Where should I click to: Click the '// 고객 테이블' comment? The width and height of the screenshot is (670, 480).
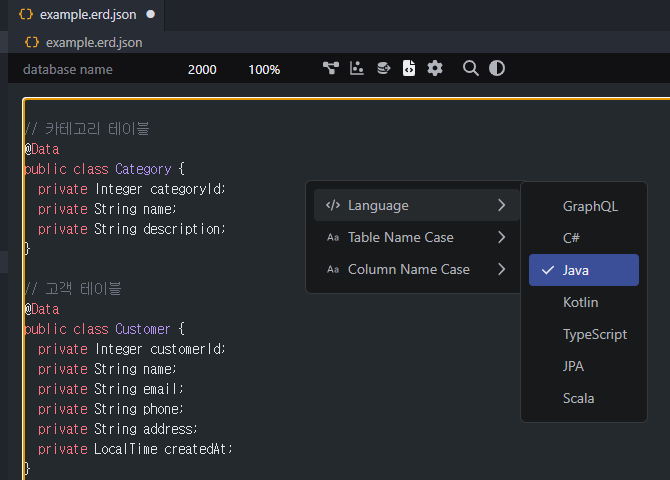point(73,289)
